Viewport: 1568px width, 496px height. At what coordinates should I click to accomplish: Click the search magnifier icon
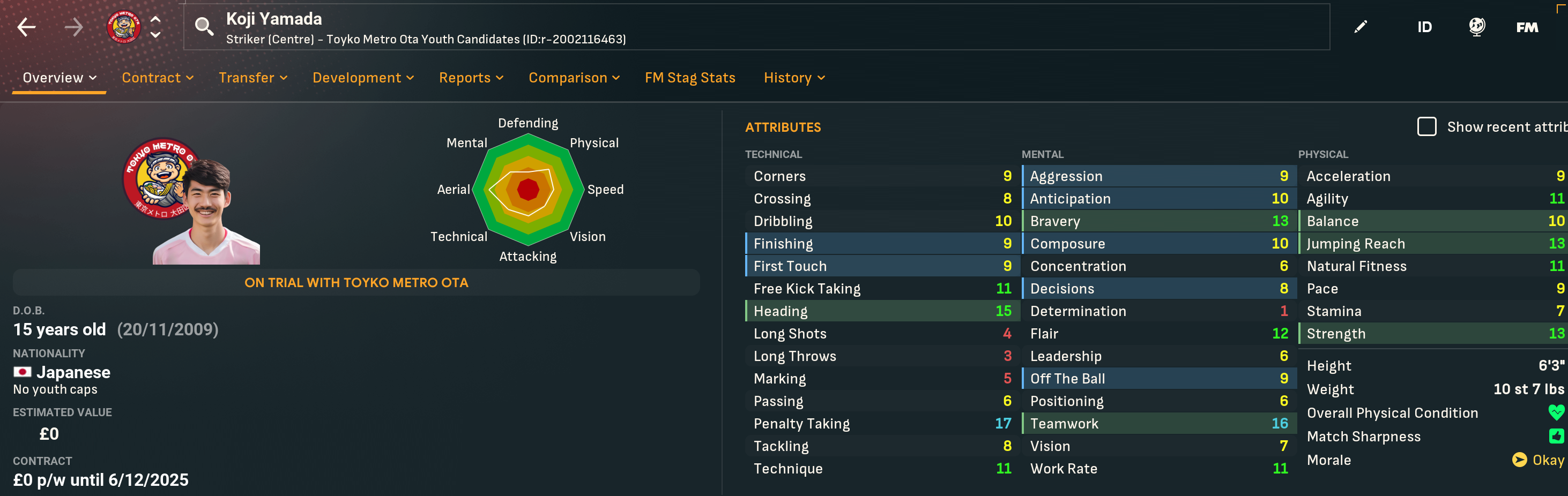tap(204, 27)
